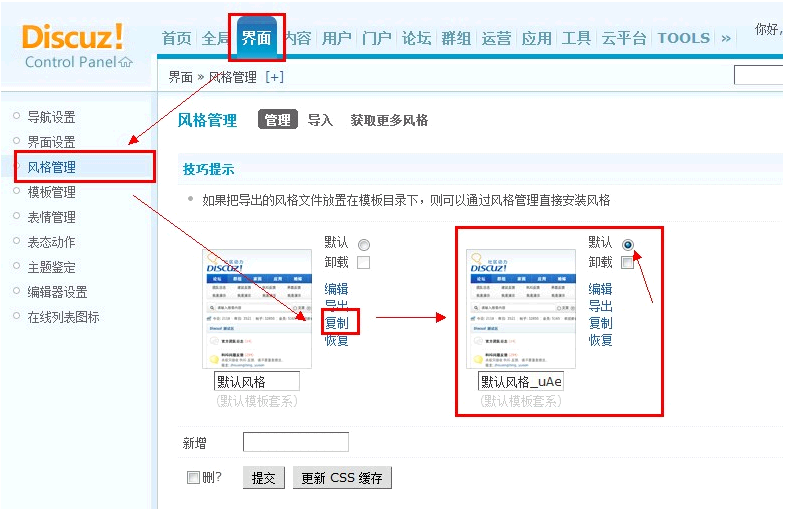Click the 默认风格_uAe name field
The image size is (785, 509).
point(521,381)
